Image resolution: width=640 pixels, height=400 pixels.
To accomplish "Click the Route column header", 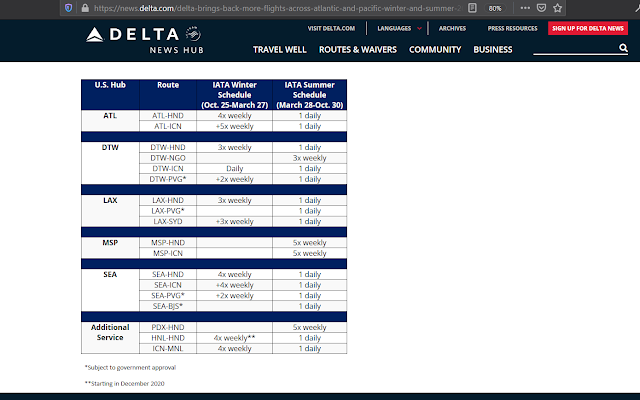I will click(168, 95).
